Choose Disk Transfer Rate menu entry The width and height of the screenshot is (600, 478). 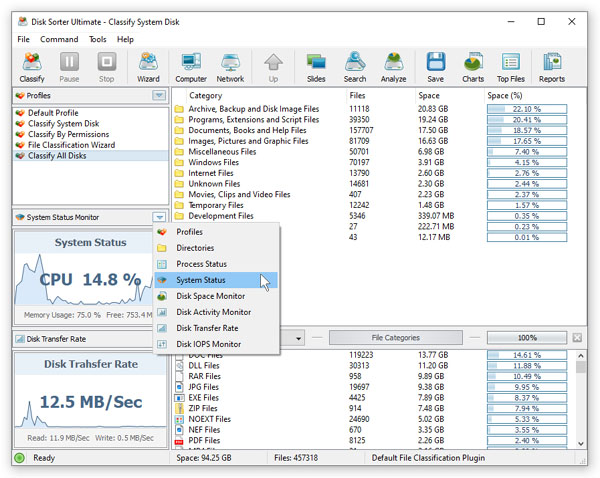click(x=216, y=328)
